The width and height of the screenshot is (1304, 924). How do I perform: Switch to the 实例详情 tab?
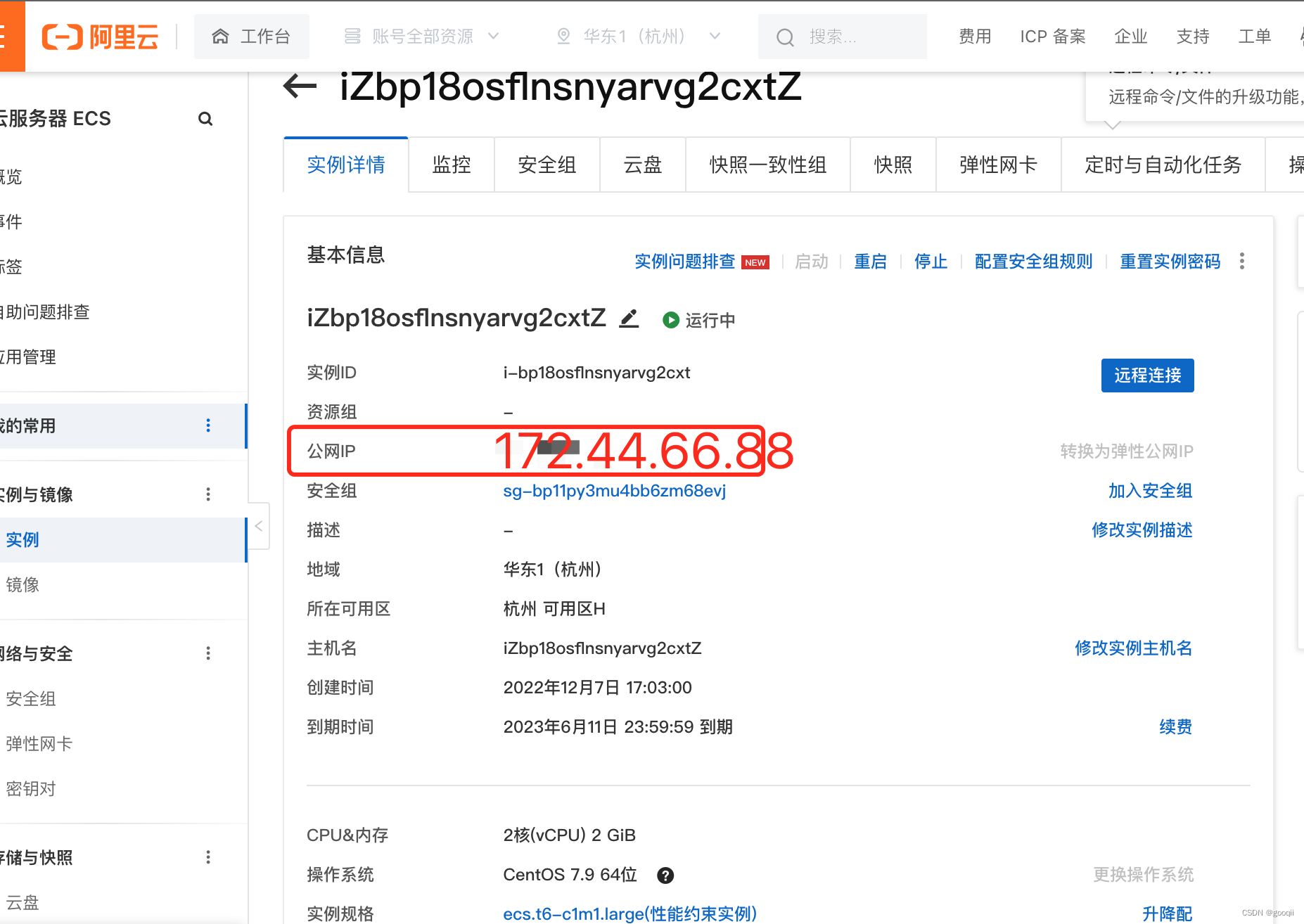click(346, 165)
